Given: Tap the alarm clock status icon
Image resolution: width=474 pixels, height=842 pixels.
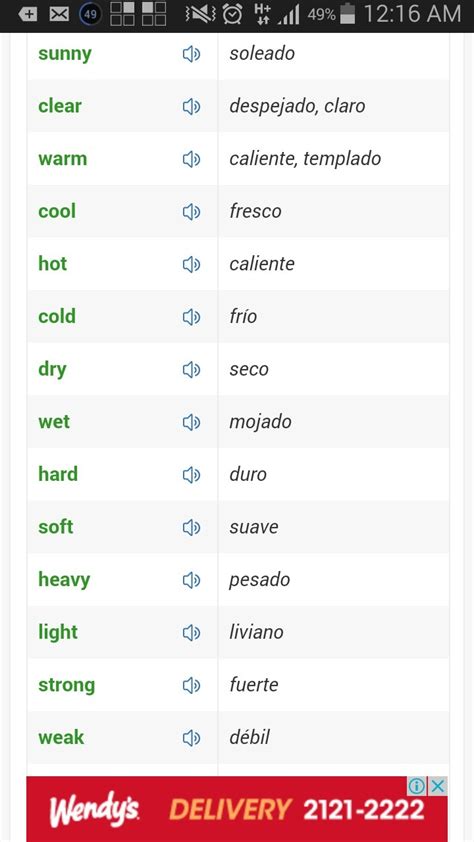Looking at the screenshot, I should click(x=232, y=14).
